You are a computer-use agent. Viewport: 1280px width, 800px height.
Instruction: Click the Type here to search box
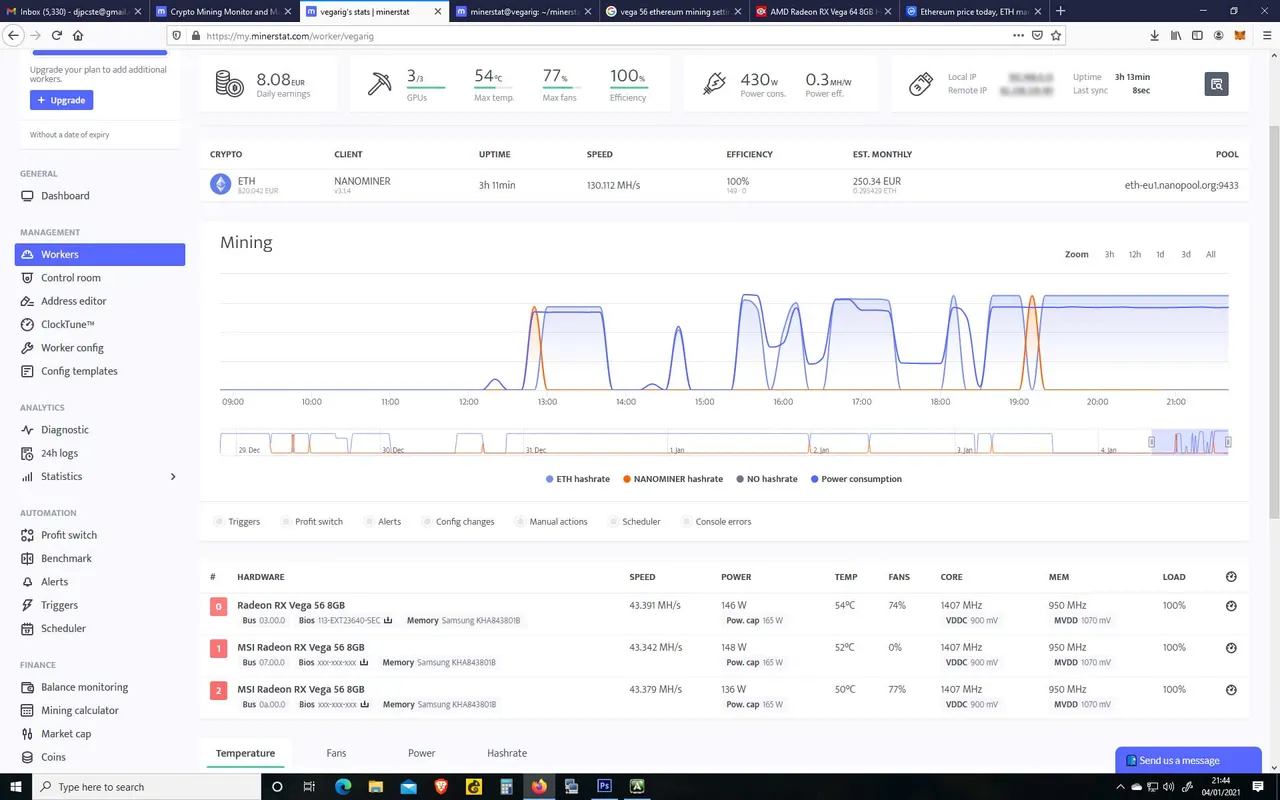[148, 787]
